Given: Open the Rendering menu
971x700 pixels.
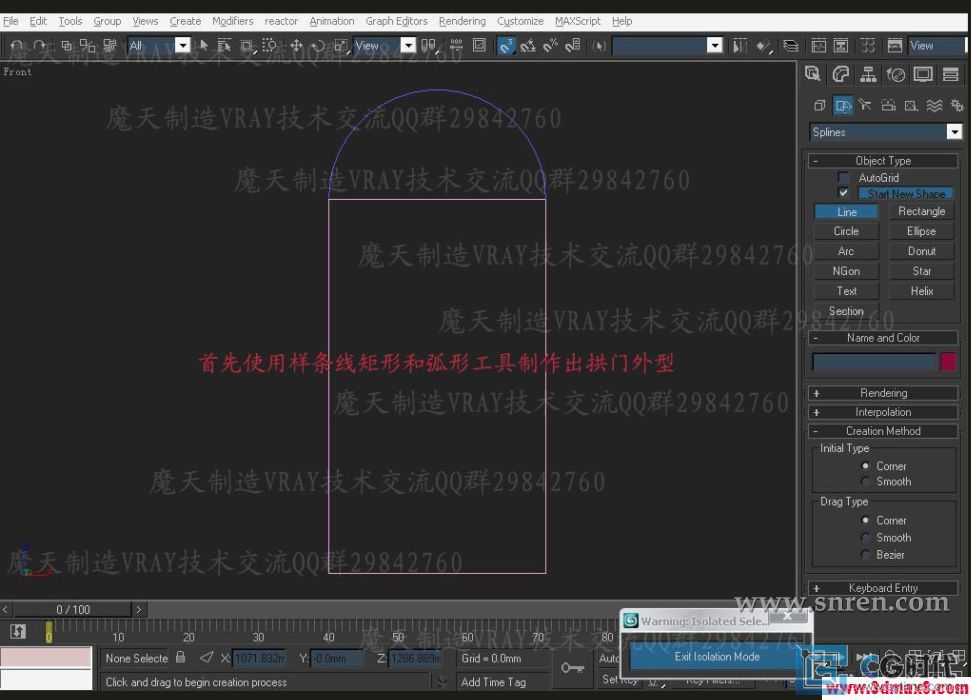Looking at the screenshot, I should [462, 21].
